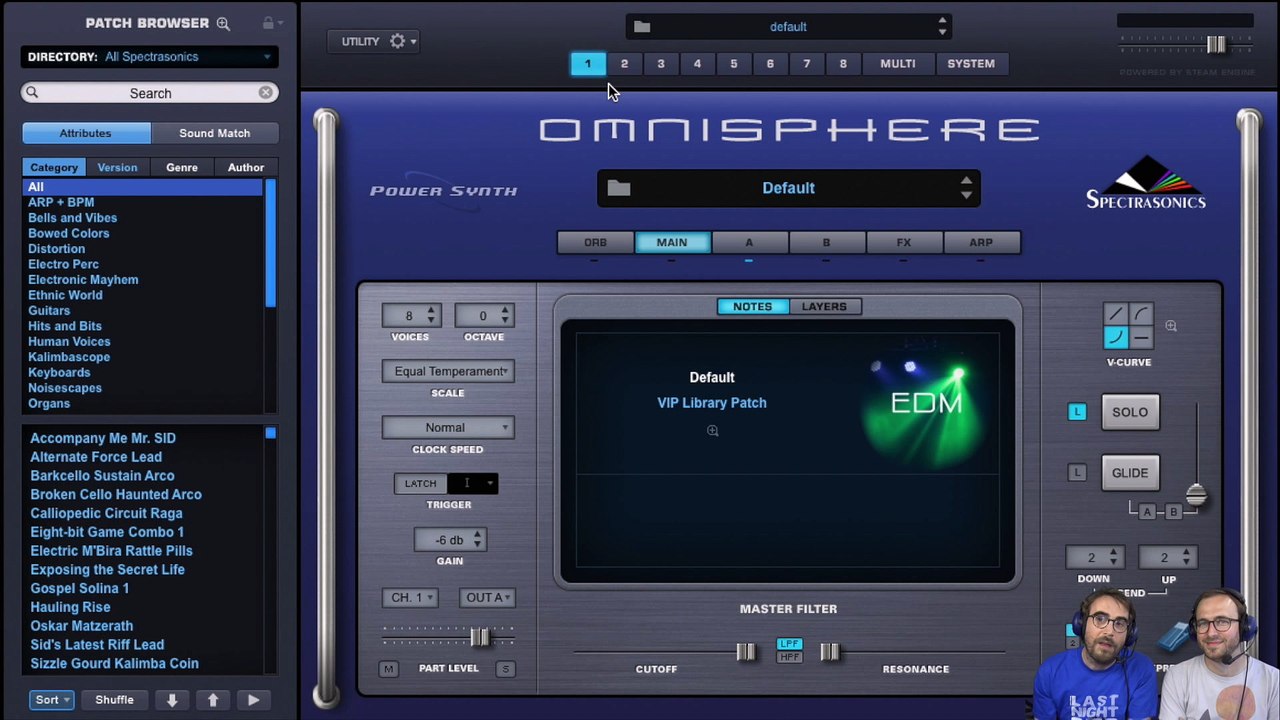The image size is (1280, 720).
Task: Open the Sort dropdown
Action: point(51,700)
